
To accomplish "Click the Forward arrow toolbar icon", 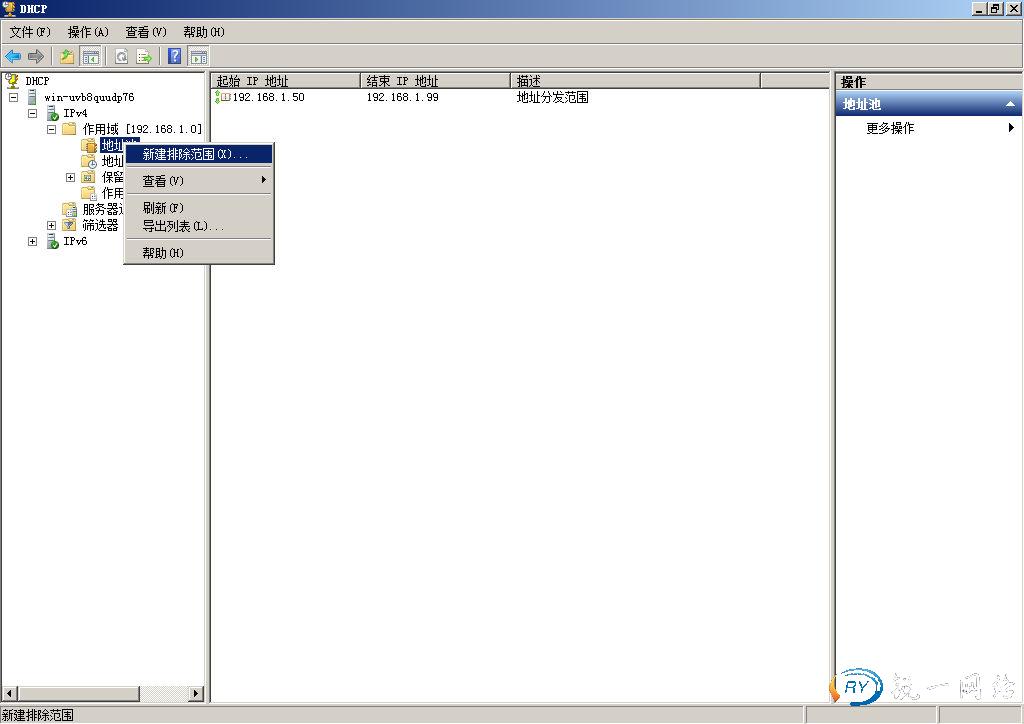I will coord(36,57).
